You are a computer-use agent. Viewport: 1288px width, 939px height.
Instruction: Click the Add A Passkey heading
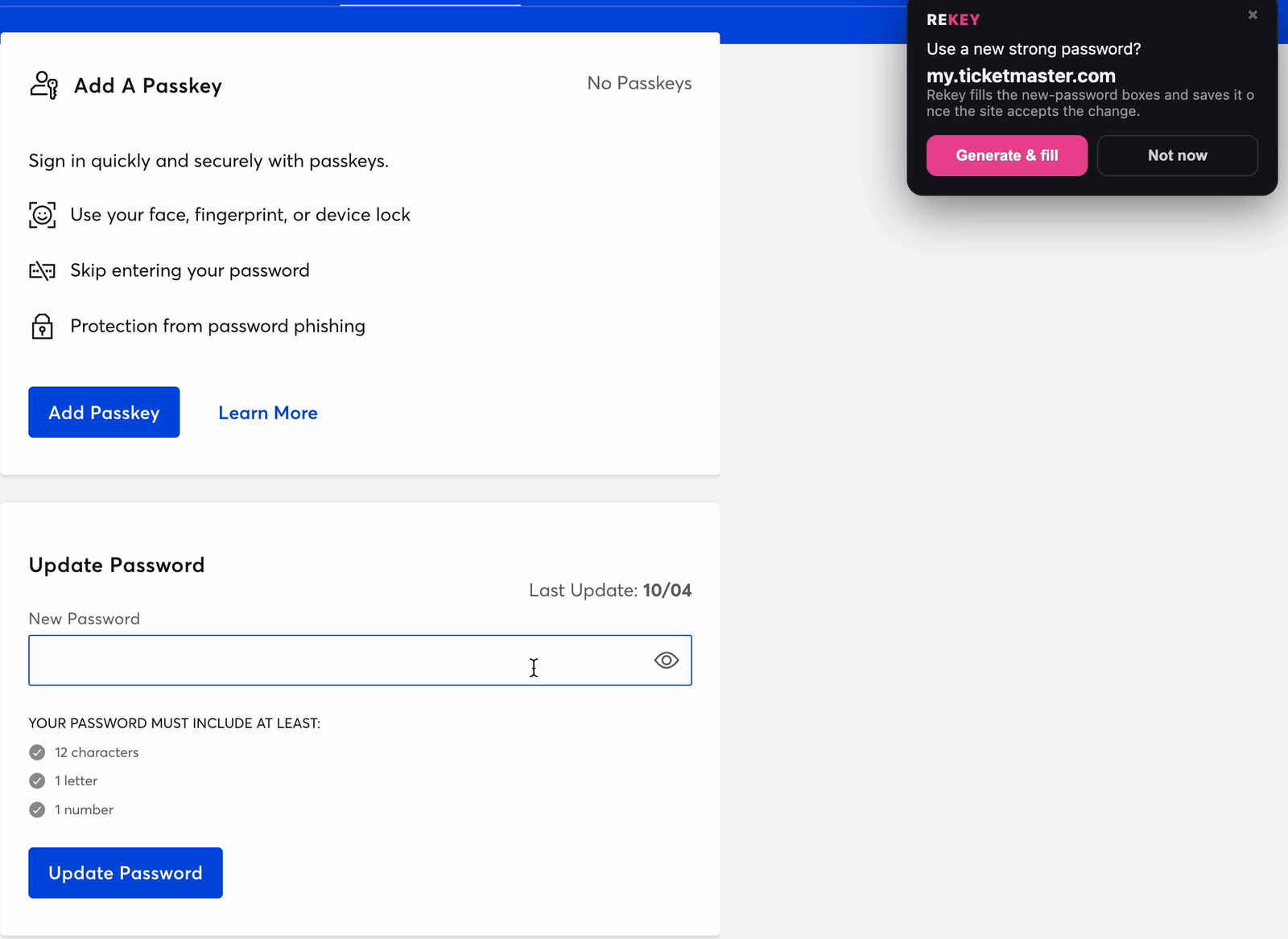pyautogui.click(x=148, y=85)
